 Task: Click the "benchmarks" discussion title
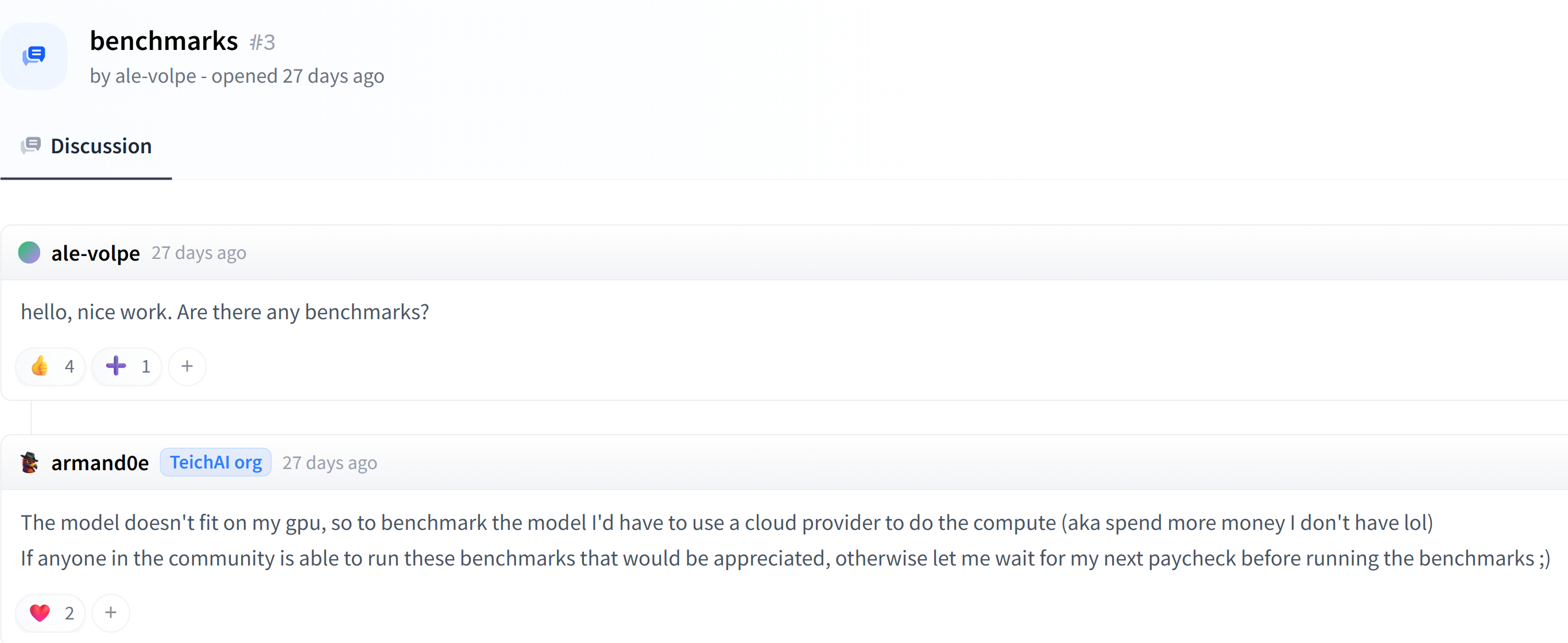coord(164,41)
